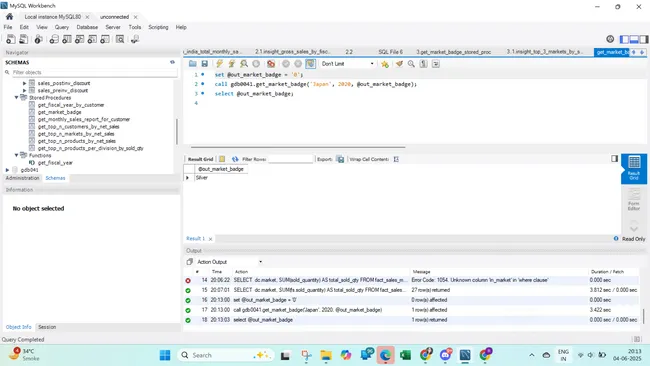The image size is (650, 366).
Task: Expand the gdb041 schema node
Action: coord(7,170)
